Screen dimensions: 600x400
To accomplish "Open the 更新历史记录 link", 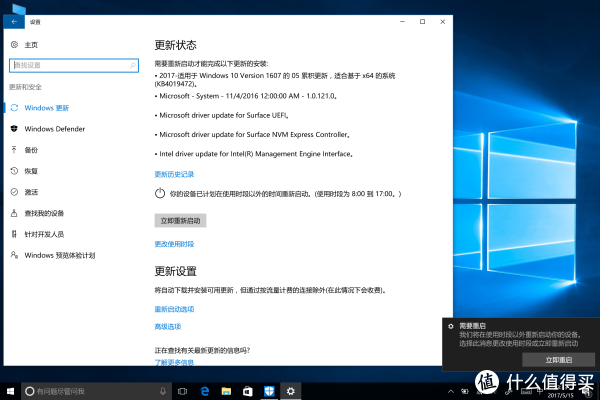I will click(x=174, y=175).
